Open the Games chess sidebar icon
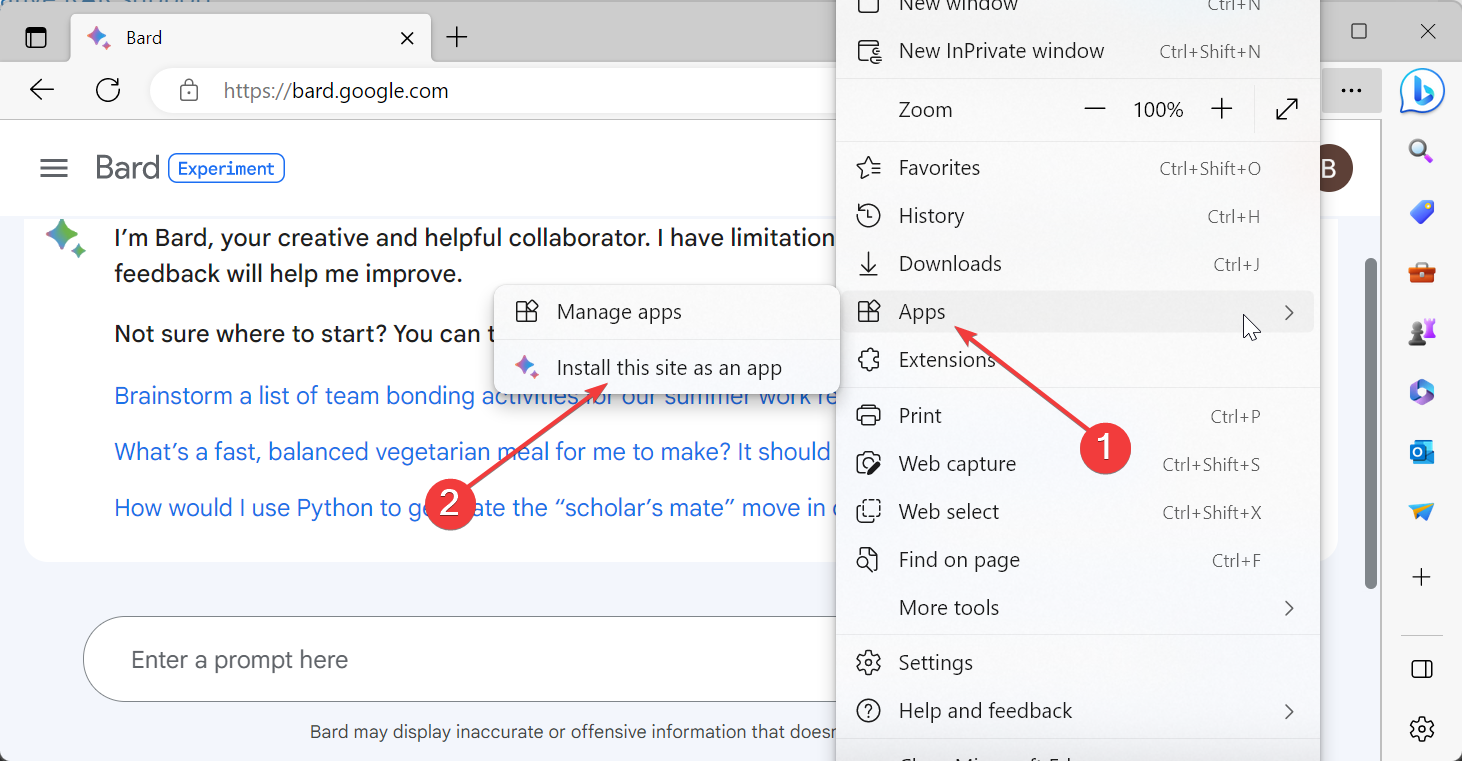This screenshot has width=1462, height=761. pos(1421,333)
